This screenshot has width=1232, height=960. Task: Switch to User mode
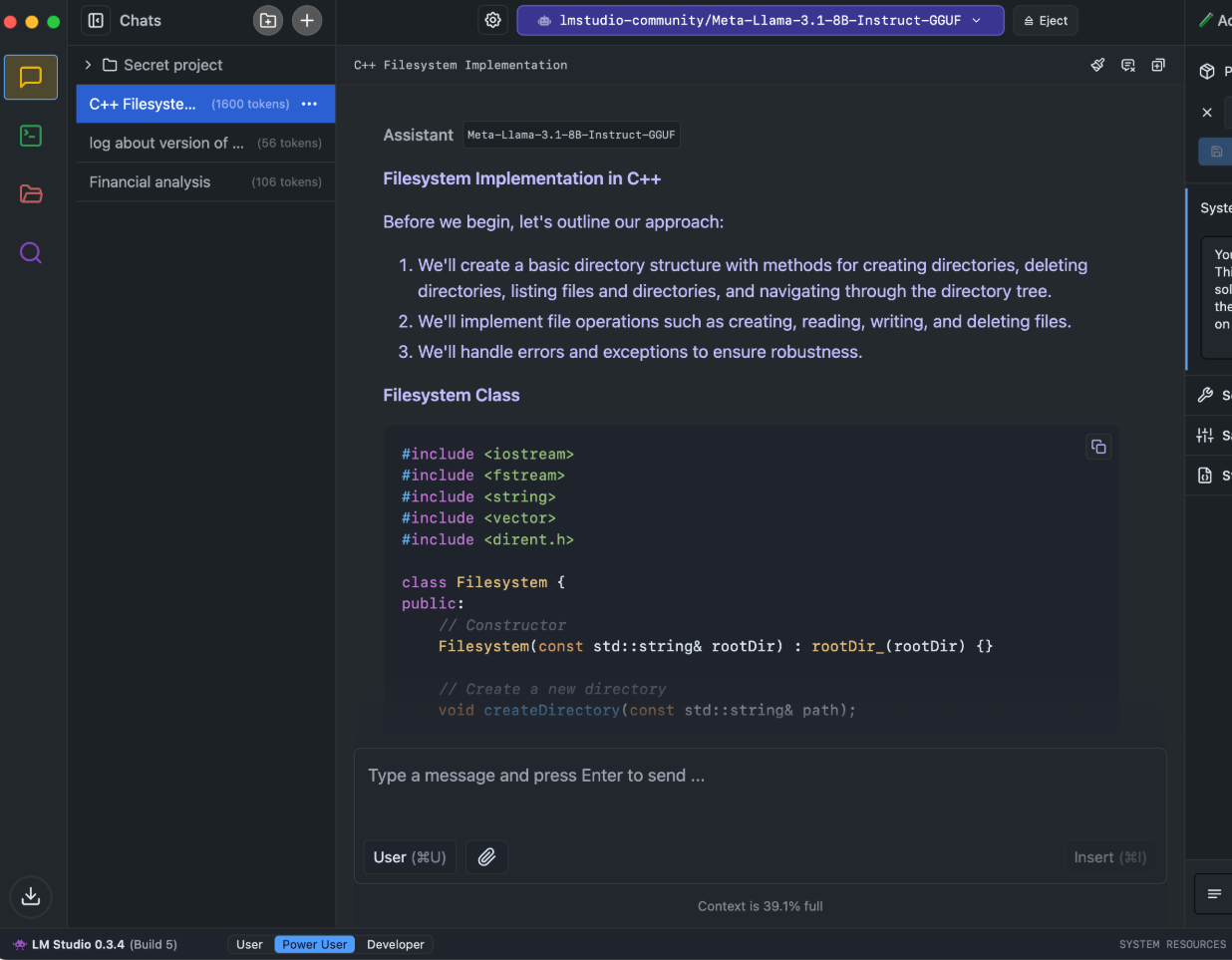coord(249,944)
